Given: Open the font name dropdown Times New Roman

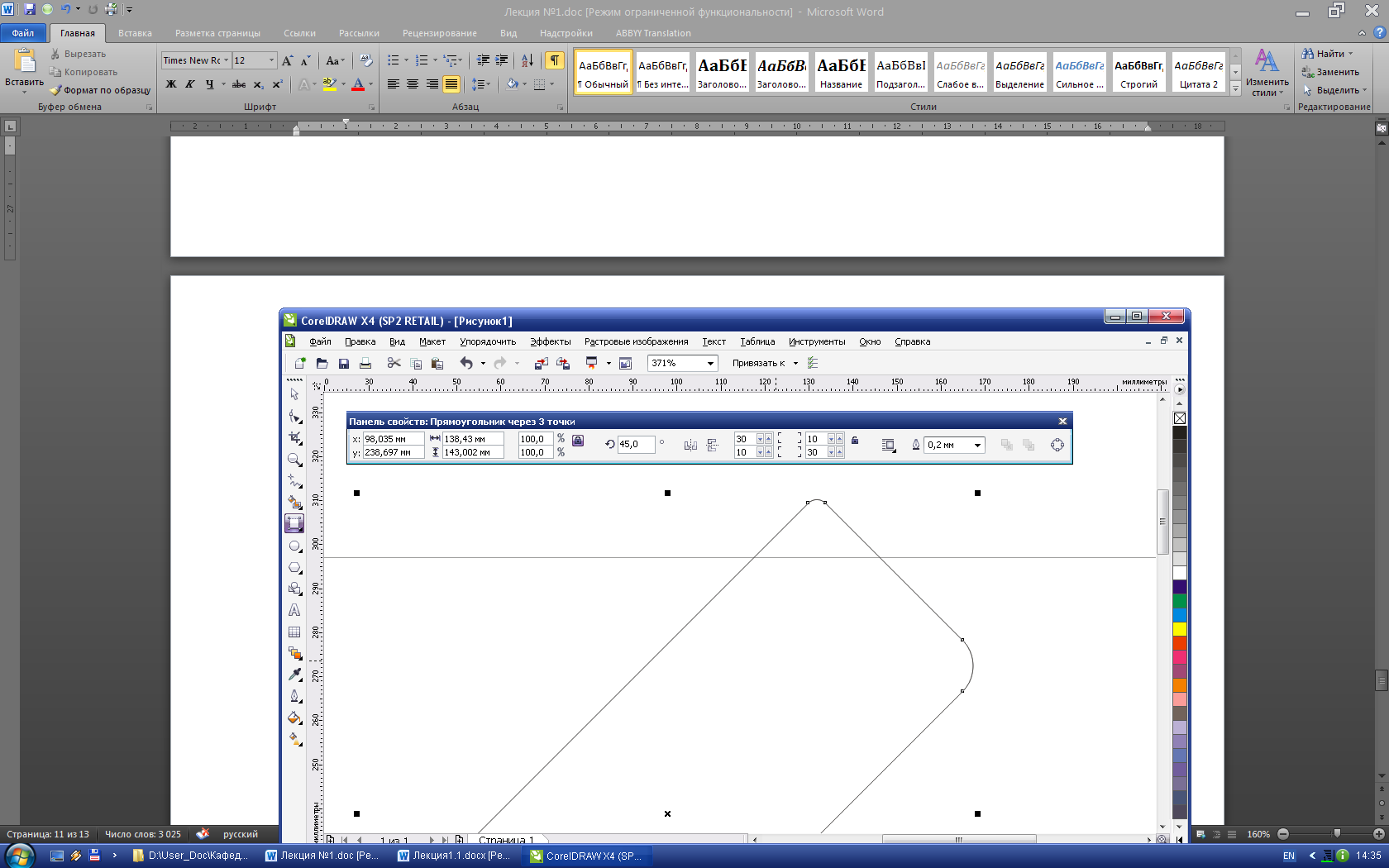Looking at the screenshot, I should [226, 60].
